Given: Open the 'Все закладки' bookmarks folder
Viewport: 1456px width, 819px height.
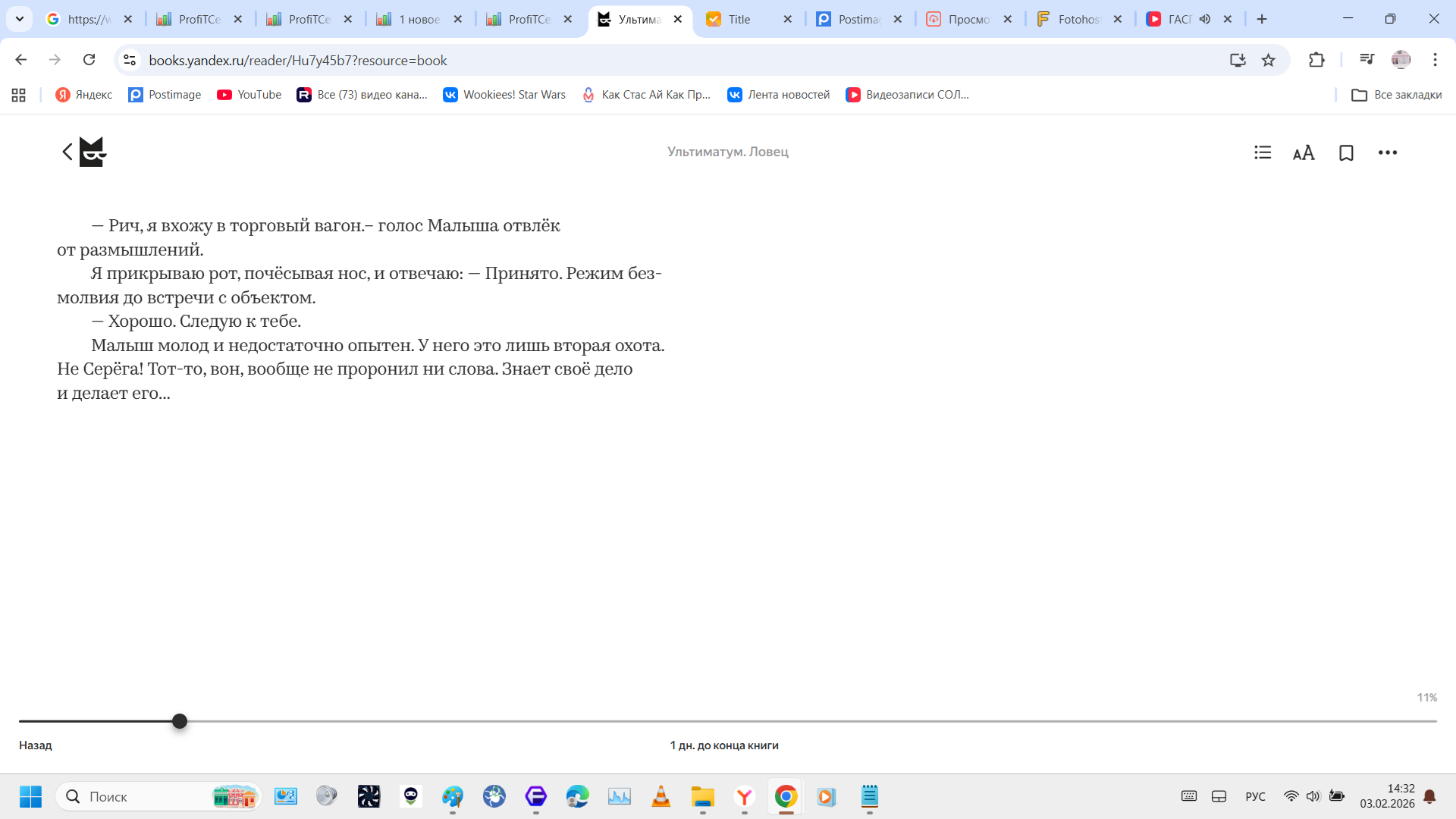Looking at the screenshot, I should click(1396, 95).
